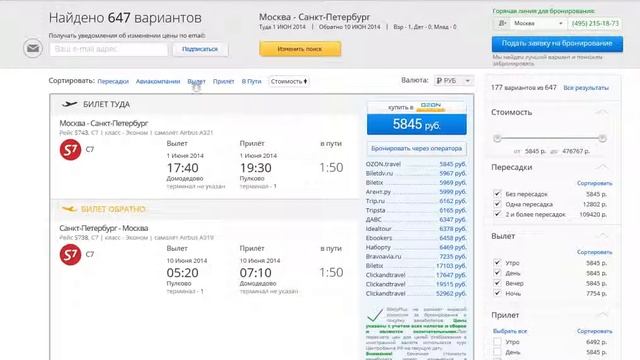The height and width of the screenshot is (360, 640).
Task: Collapse the Стоимость filter section
Action: [602, 112]
